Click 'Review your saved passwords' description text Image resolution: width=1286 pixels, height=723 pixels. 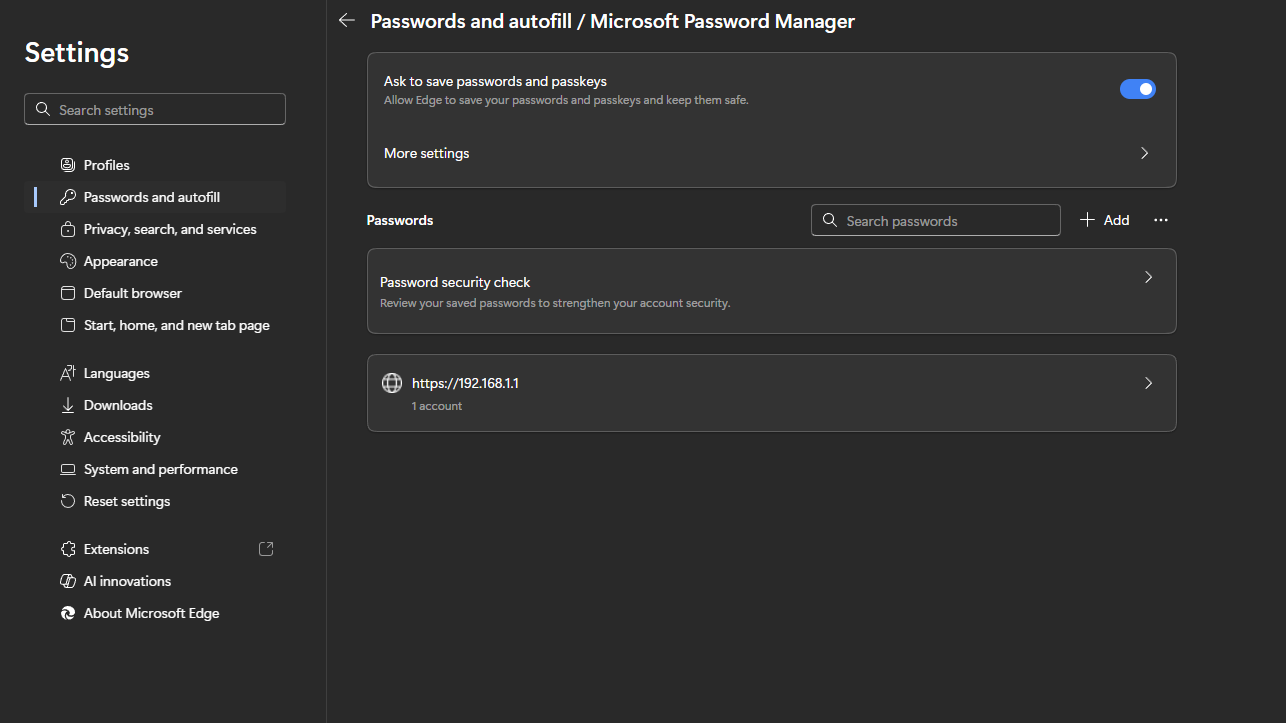coord(555,303)
